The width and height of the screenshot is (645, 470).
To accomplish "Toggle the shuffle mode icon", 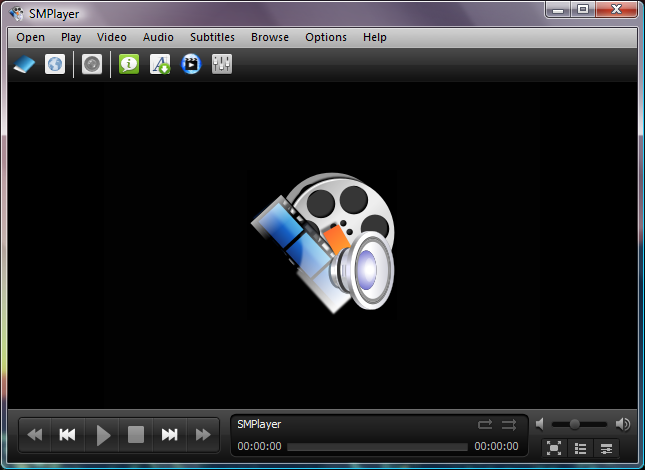I will [509, 424].
